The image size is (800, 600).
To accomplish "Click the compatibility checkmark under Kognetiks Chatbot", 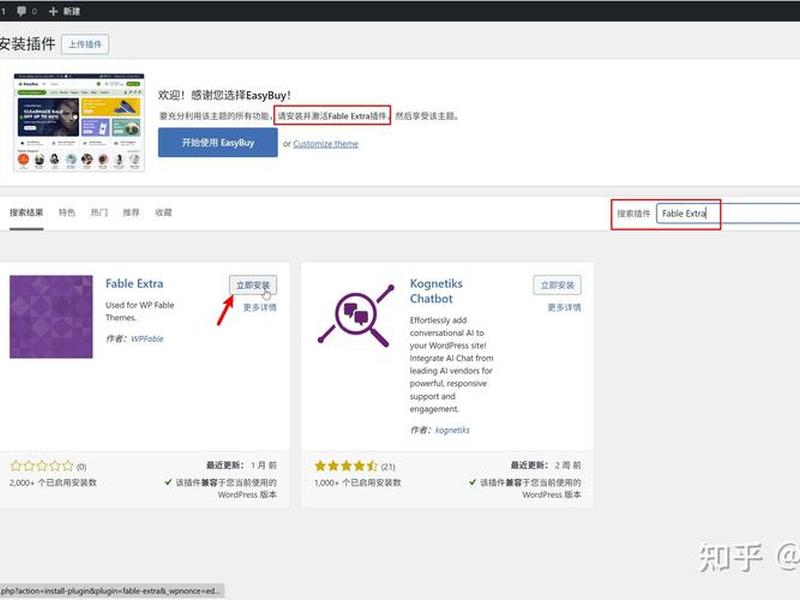I will click(472, 482).
